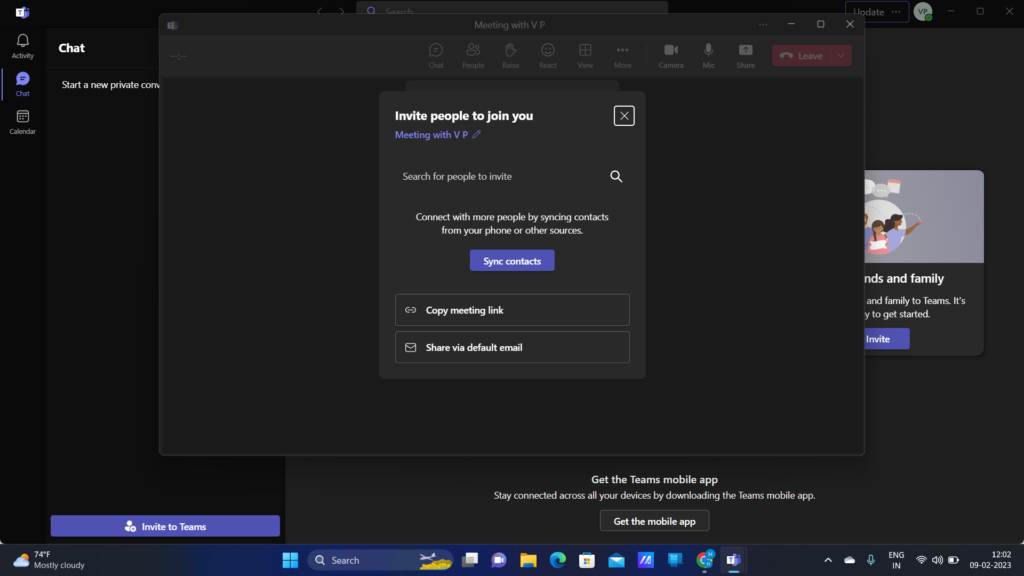Click Invite to Teams button
1024x576 pixels.
[x=165, y=526]
